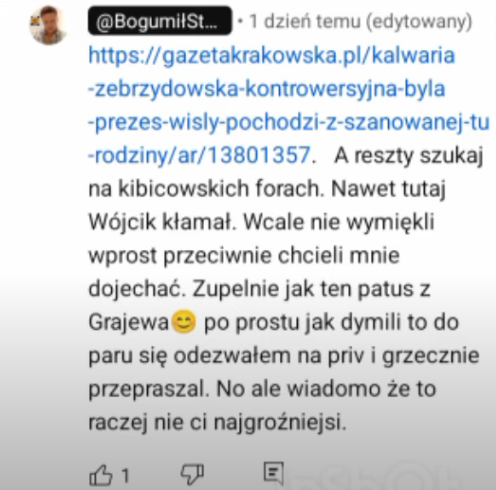Click the word 'przepraszal' in the comment
Viewport: 496px width, 490px height.
coord(148,389)
